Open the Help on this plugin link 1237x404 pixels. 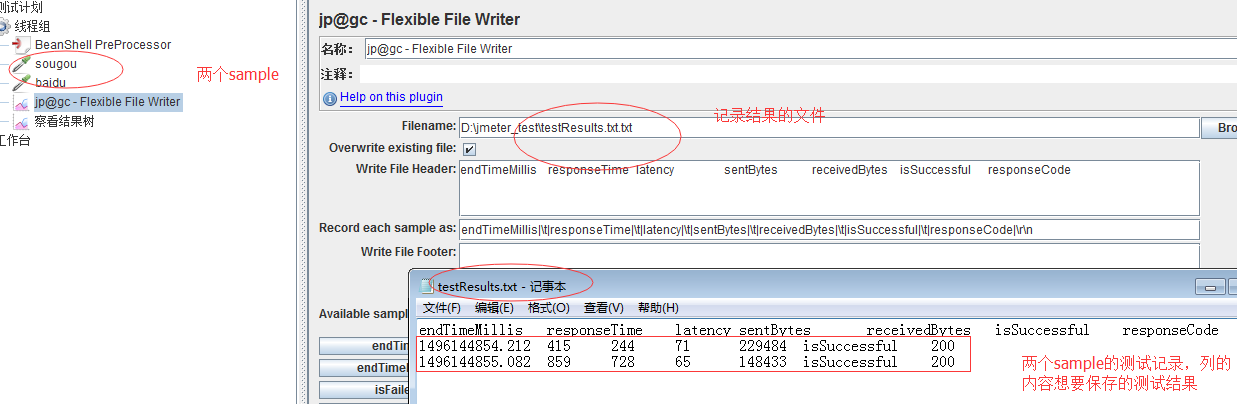tap(391, 97)
